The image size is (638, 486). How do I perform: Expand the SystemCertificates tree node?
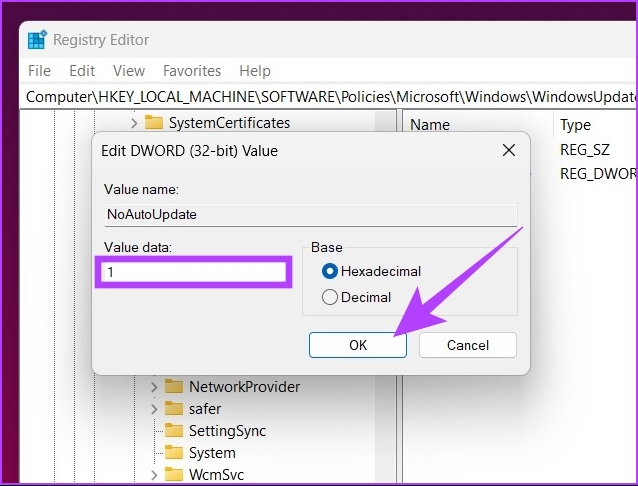[134, 123]
